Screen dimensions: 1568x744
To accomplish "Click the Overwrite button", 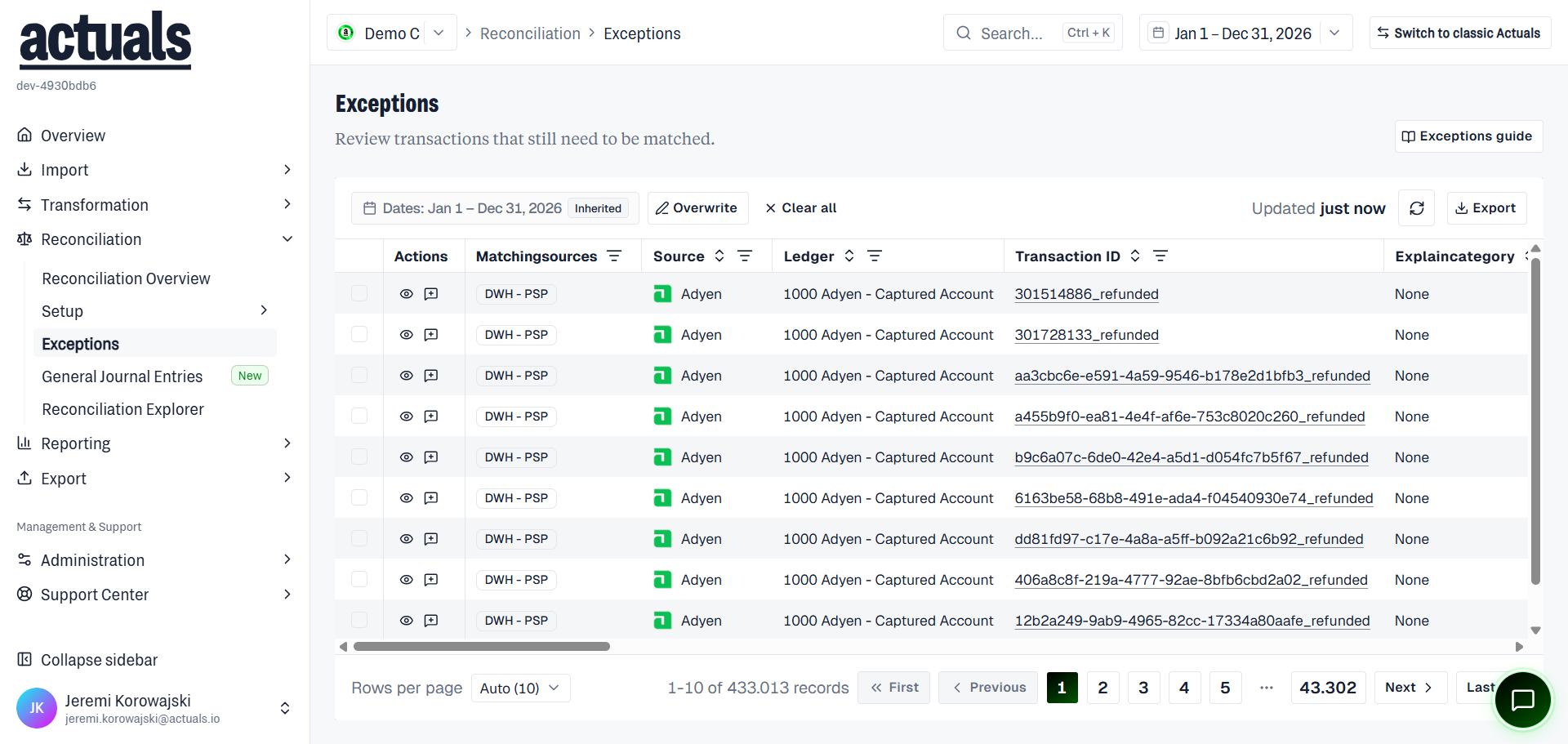I will (697, 208).
